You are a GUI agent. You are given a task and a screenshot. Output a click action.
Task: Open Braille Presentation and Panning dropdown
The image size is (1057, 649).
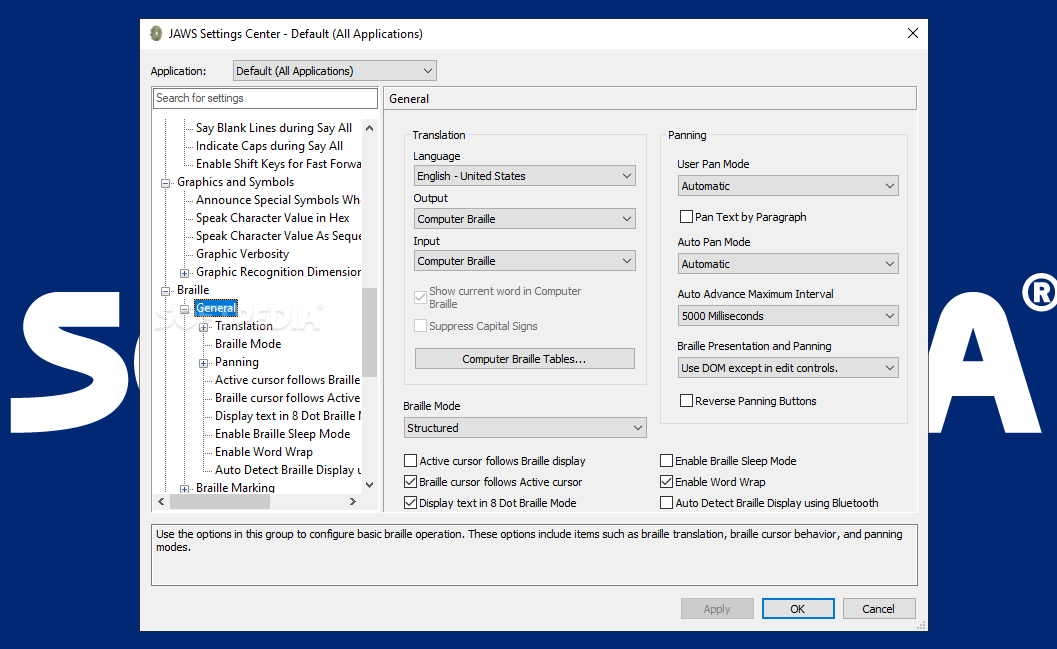(788, 368)
